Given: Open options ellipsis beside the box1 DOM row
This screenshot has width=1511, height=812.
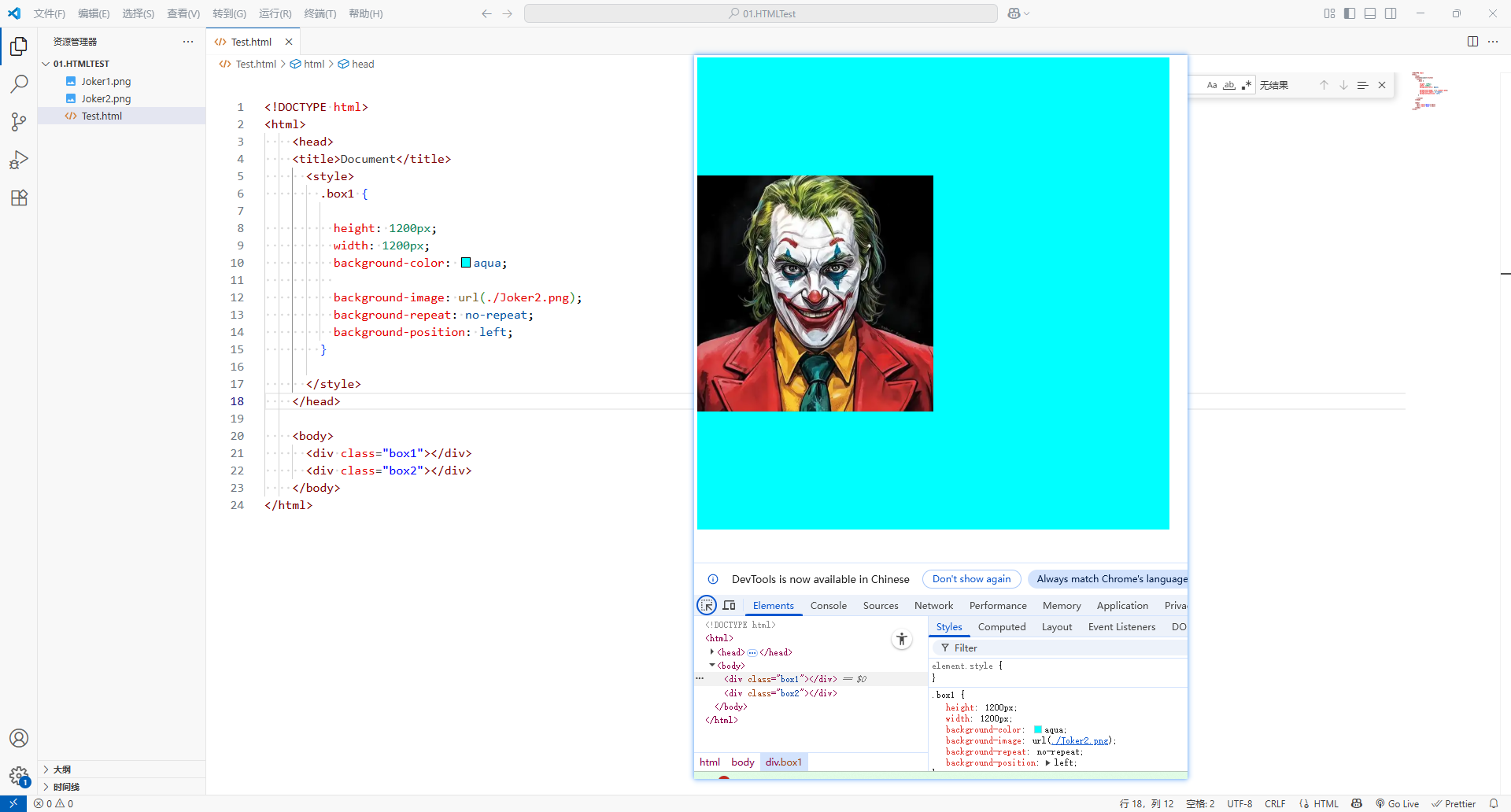Looking at the screenshot, I should tap(700, 678).
